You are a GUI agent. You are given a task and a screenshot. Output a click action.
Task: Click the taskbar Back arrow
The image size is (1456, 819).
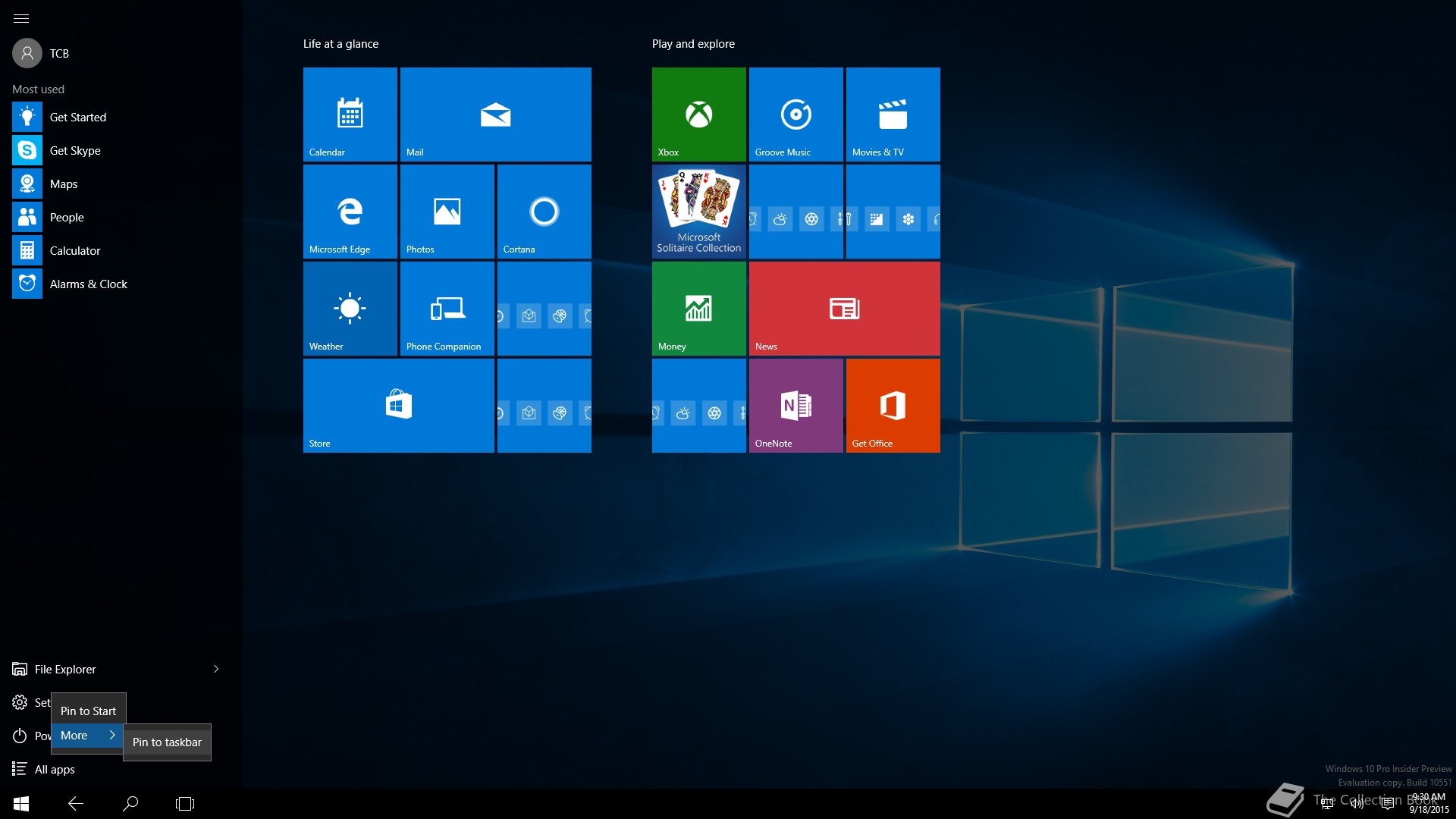tap(76, 804)
